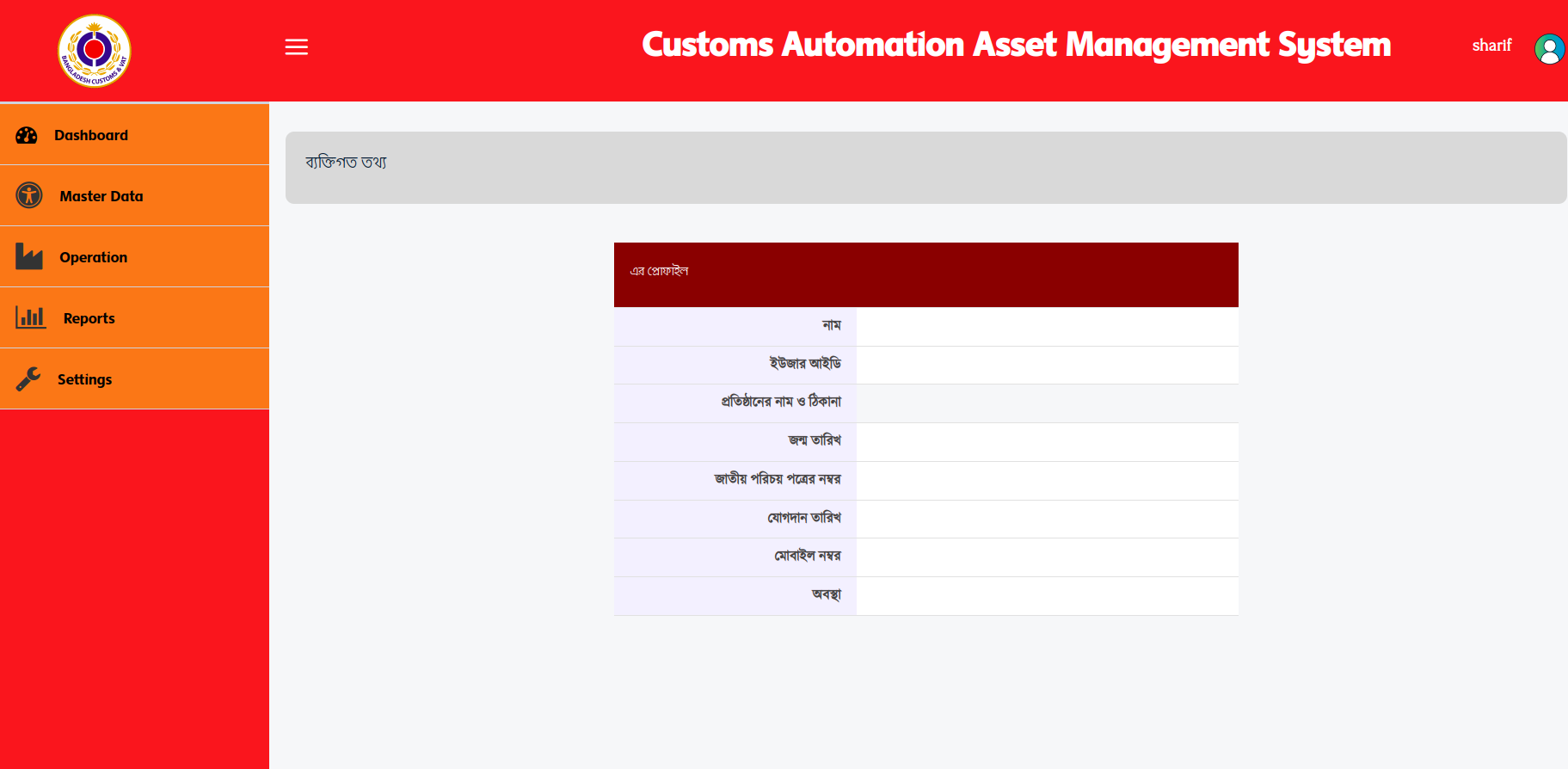Expand the Reports menu
This screenshot has width=1568, height=769.
point(89,318)
